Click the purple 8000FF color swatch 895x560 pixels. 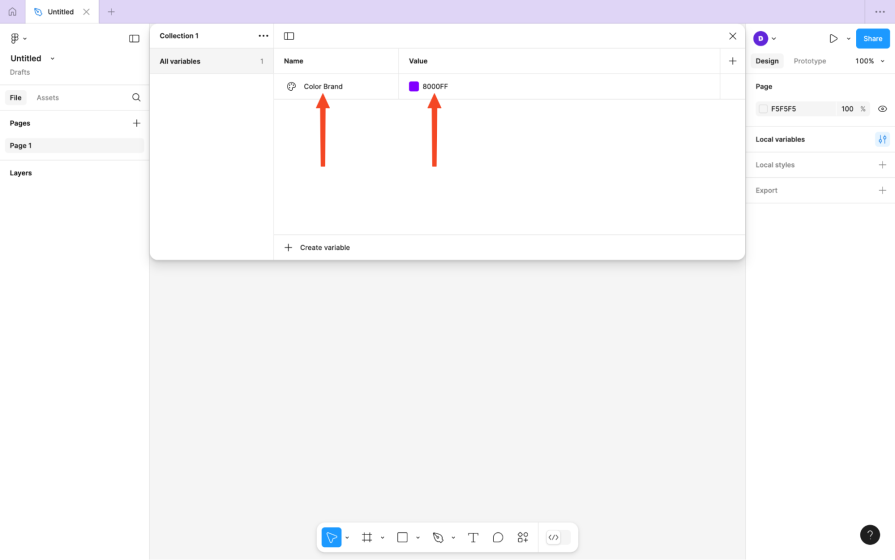[x=414, y=86]
